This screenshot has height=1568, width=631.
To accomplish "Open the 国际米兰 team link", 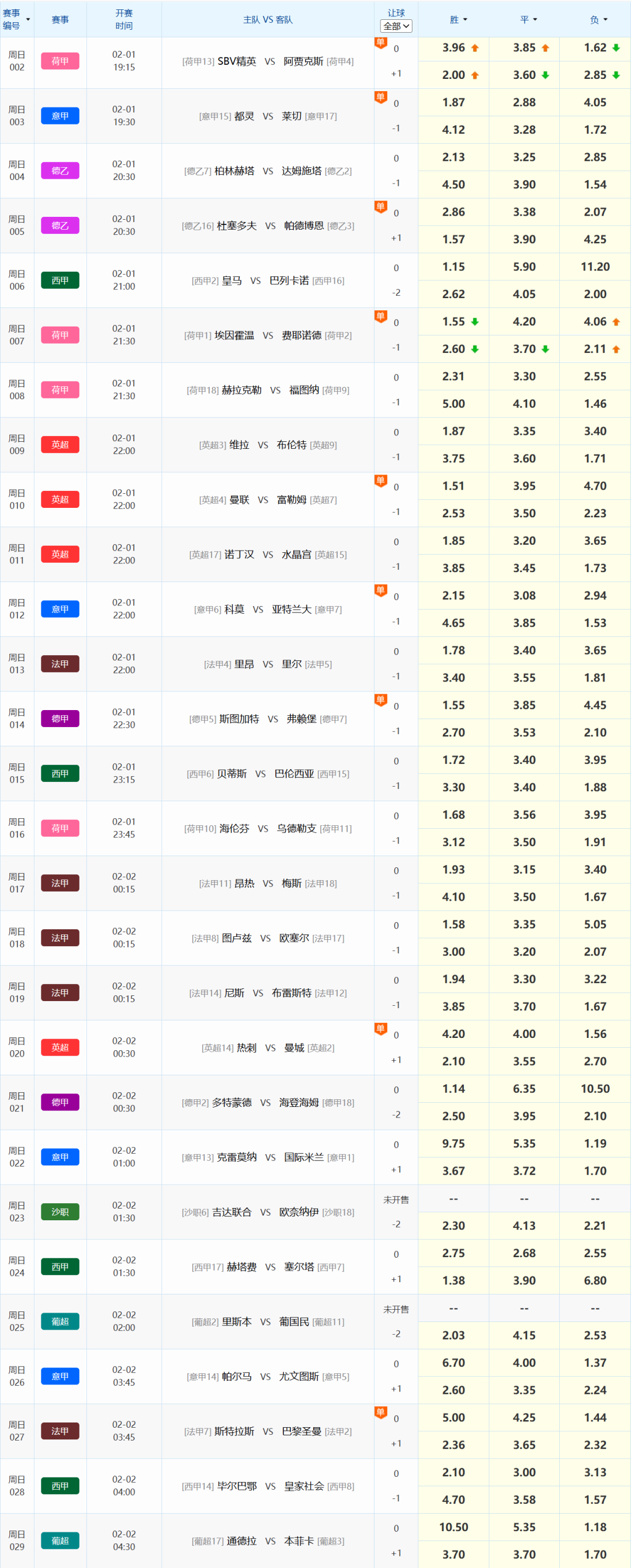I will (x=304, y=1157).
